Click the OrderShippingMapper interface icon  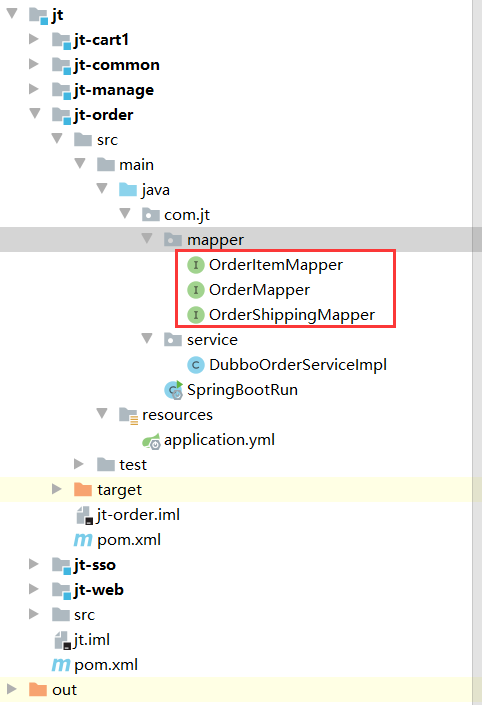(196, 315)
